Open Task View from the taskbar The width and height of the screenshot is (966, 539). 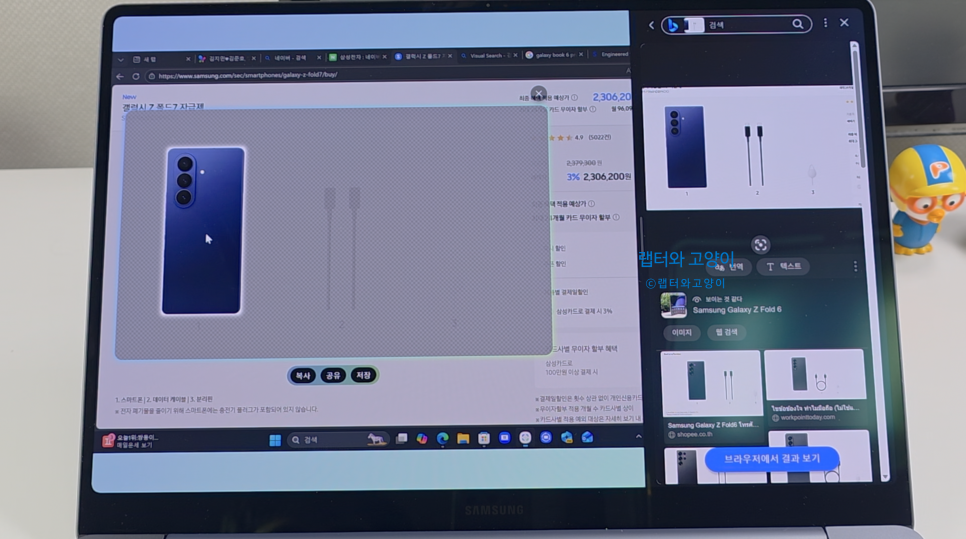coord(402,439)
